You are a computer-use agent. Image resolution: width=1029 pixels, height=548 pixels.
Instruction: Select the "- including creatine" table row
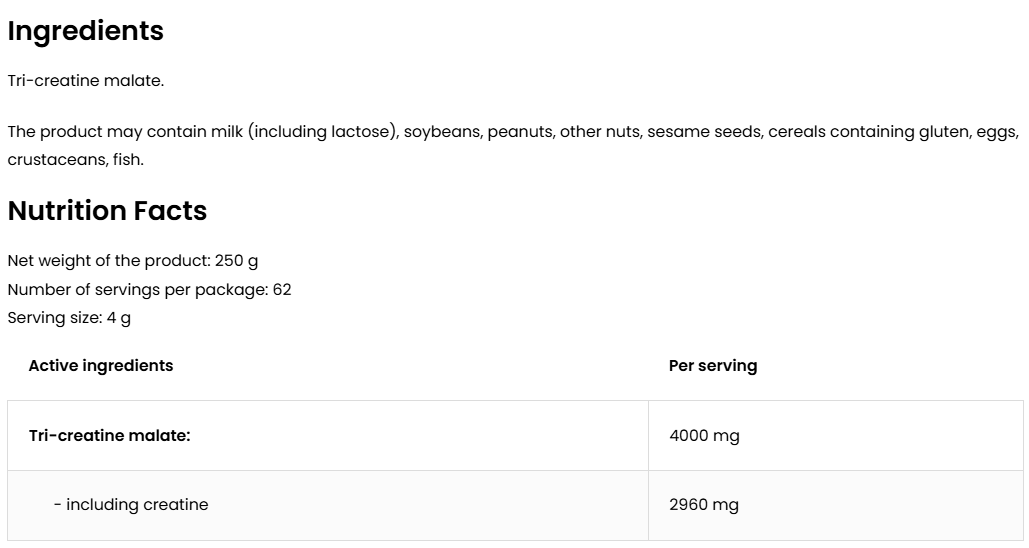point(131,505)
